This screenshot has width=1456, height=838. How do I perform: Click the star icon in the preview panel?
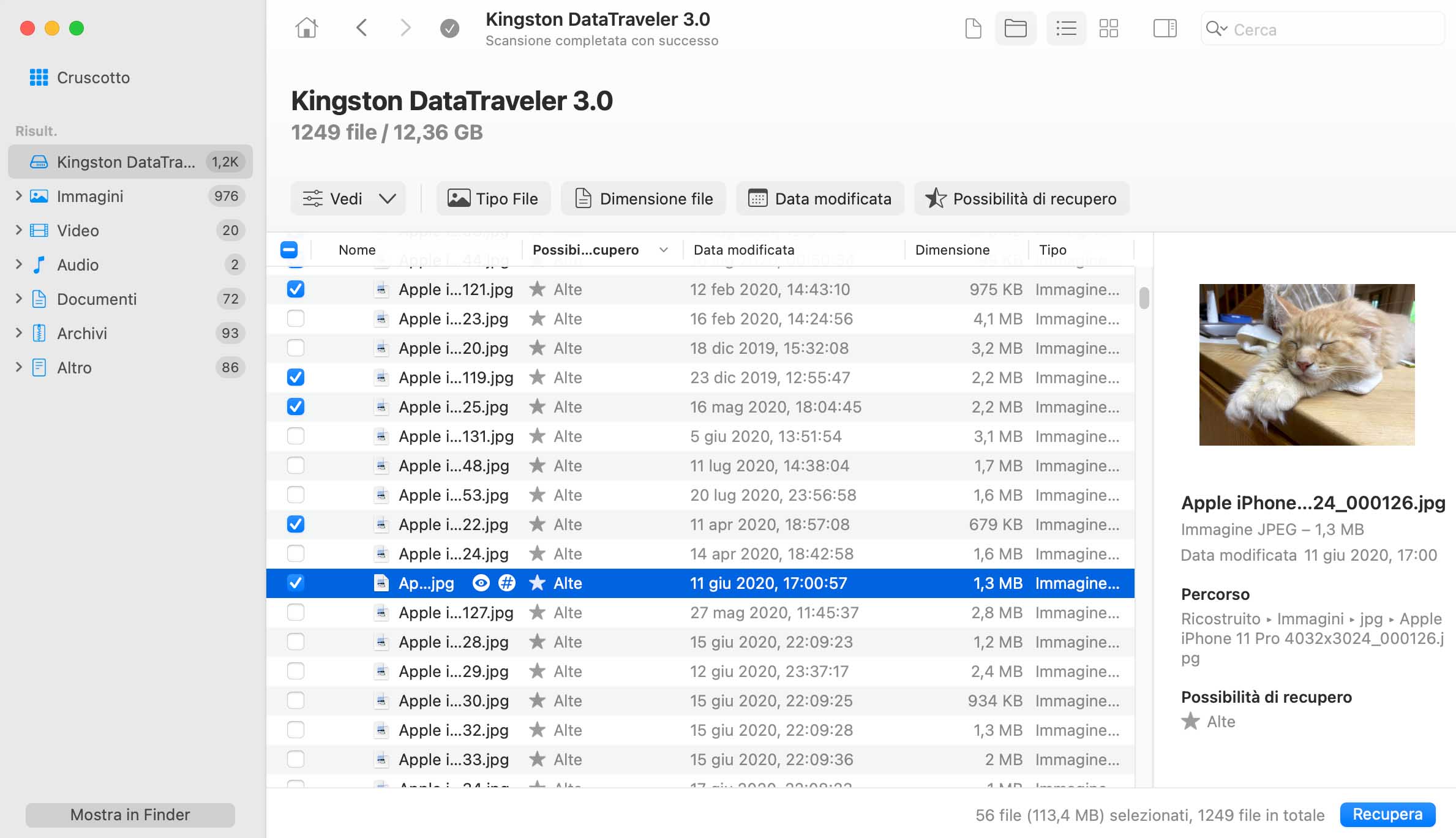[1190, 721]
